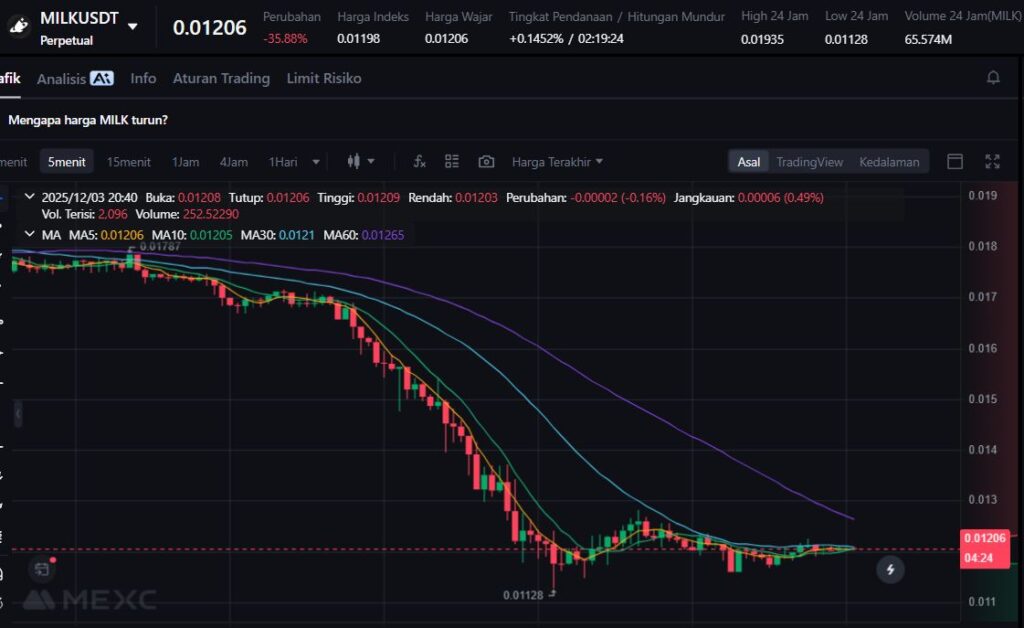Click 'Mengapa harga MILK turun?' link
Image resolution: width=1024 pixels, height=628 pixels.
(x=88, y=120)
